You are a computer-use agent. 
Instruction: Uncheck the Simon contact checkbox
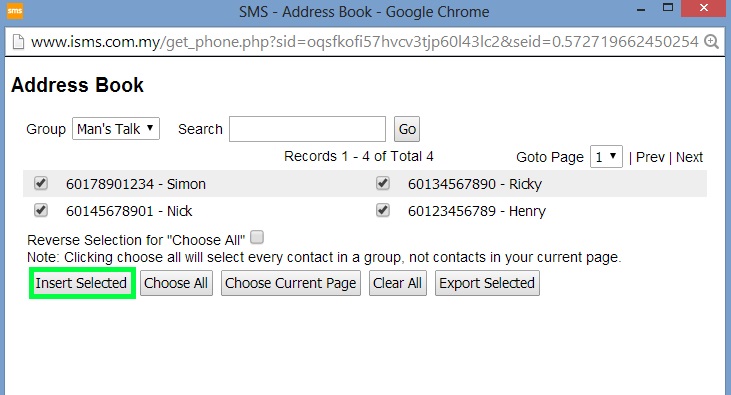pos(41,183)
